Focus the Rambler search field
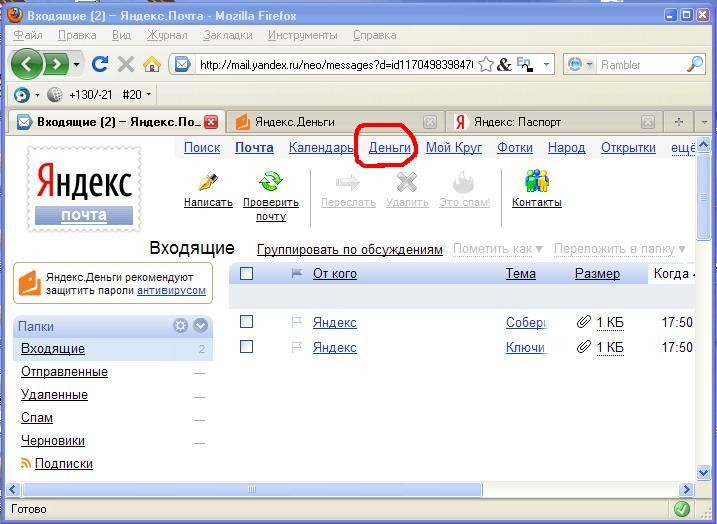Screen dimensions: 717x524 tap(642, 64)
